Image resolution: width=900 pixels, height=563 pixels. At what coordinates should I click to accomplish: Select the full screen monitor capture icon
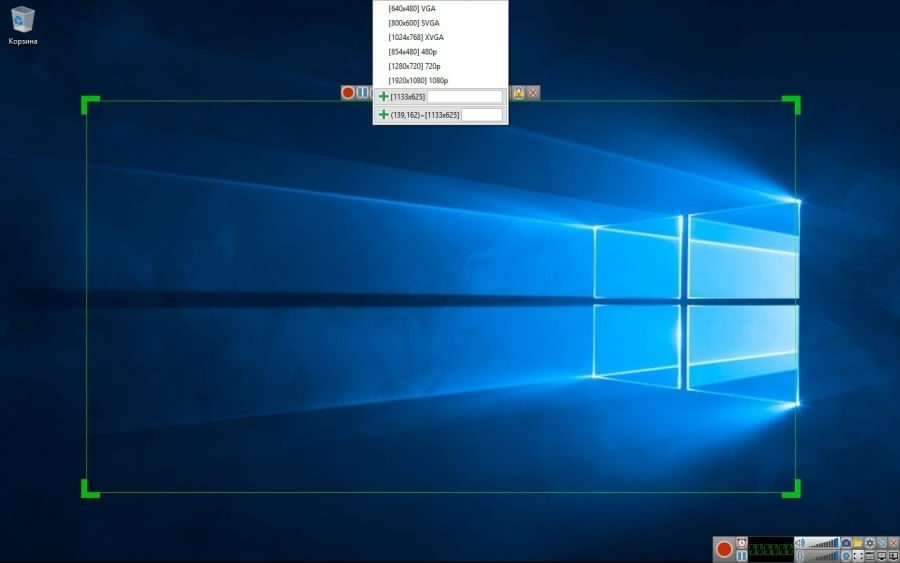881,556
